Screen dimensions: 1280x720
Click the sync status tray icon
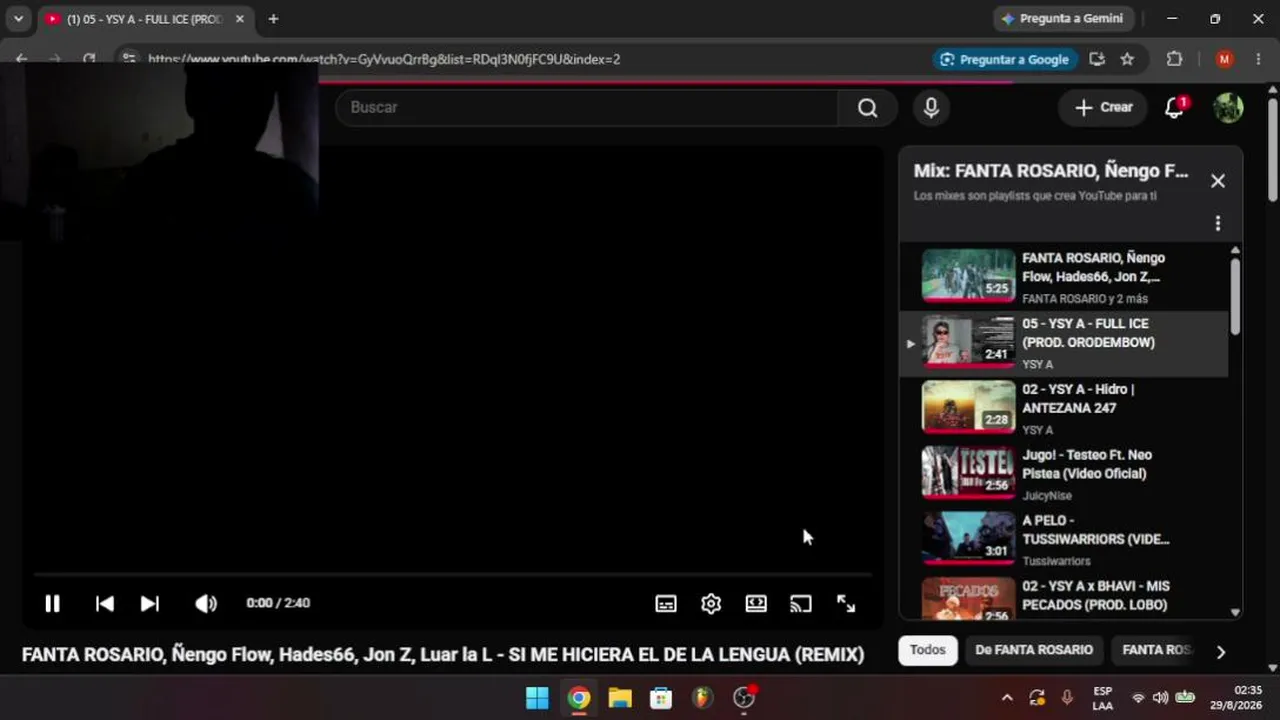(x=1037, y=698)
